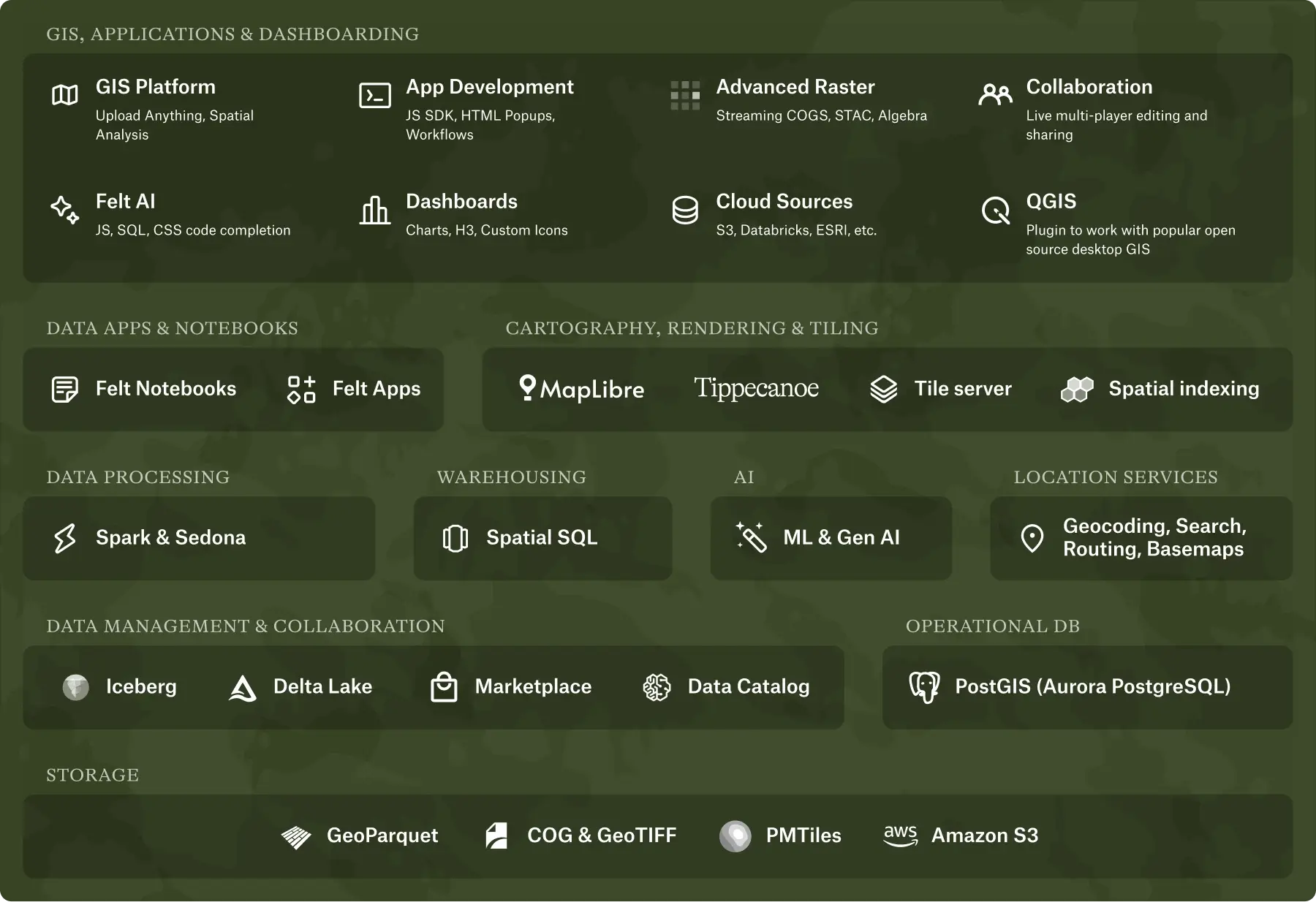Open the Felt AI title
The image size is (1316, 902).
126,202
